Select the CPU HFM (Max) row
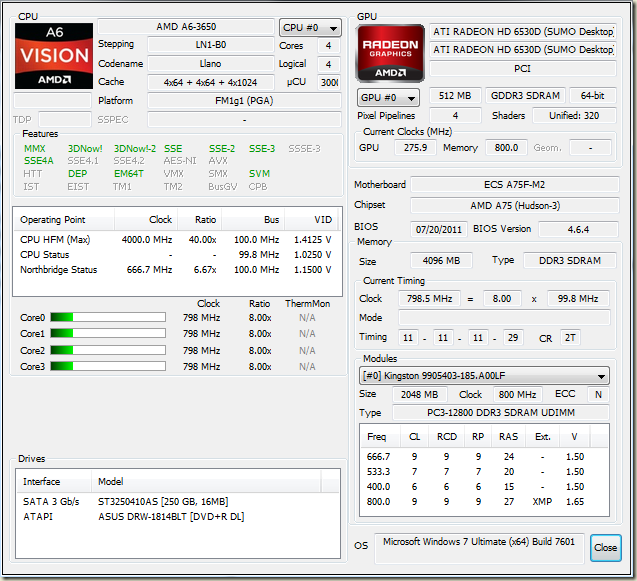The image size is (637, 581). coord(177,240)
